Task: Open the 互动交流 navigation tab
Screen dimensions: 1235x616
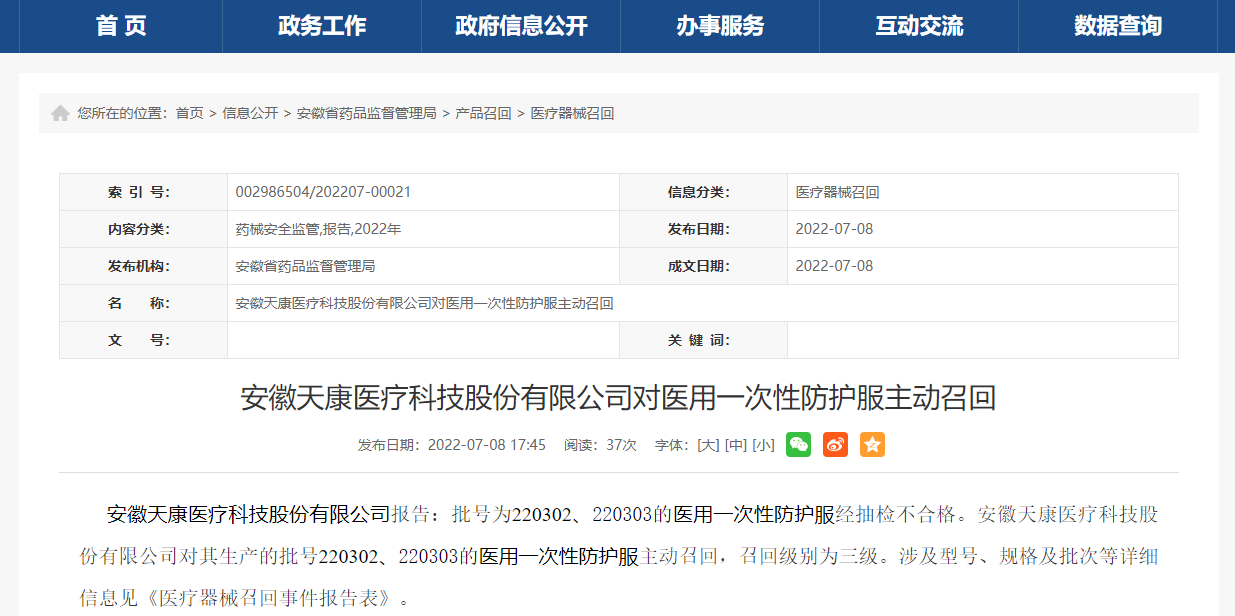Action: [919, 26]
